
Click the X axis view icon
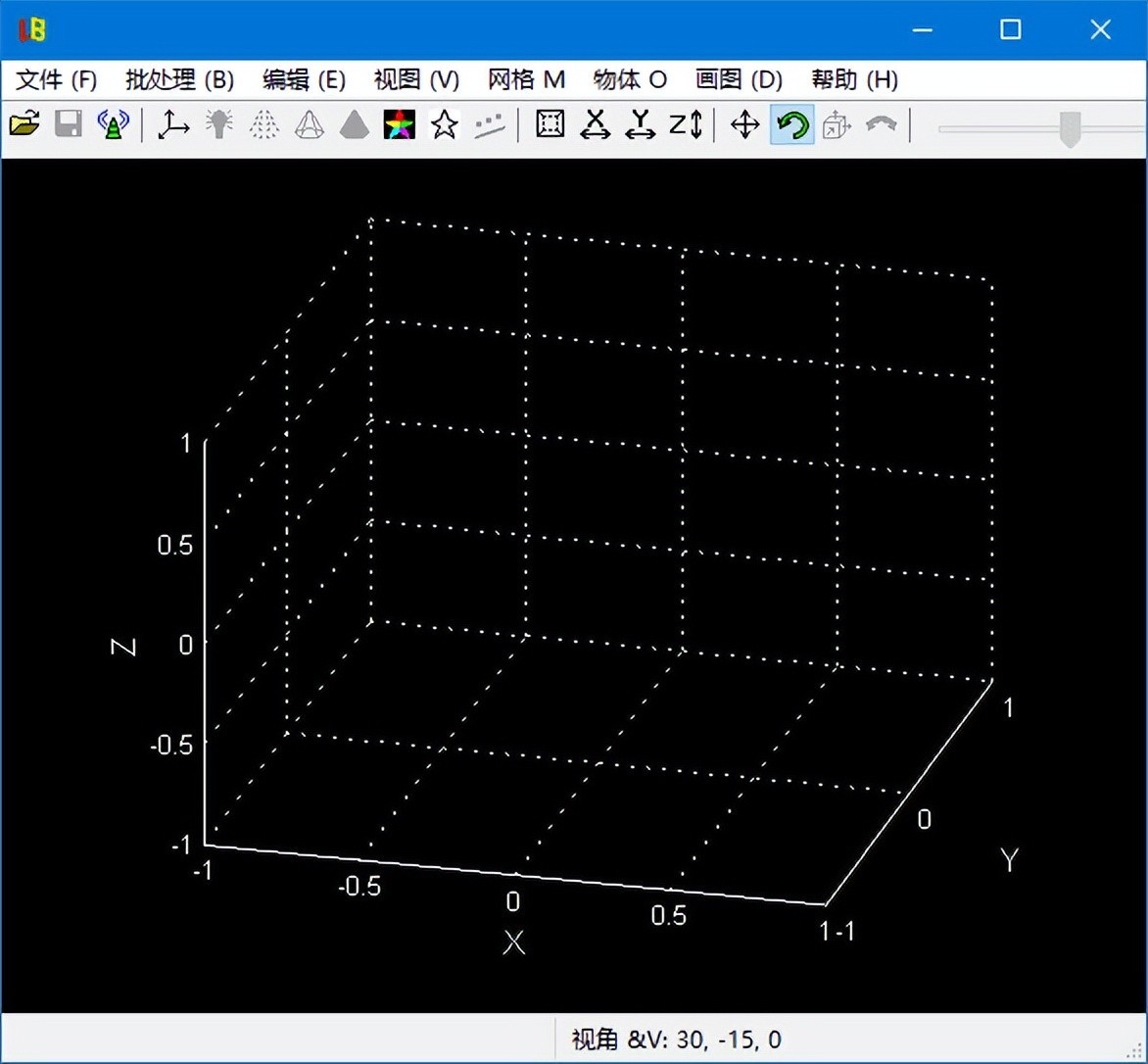tap(596, 124)
